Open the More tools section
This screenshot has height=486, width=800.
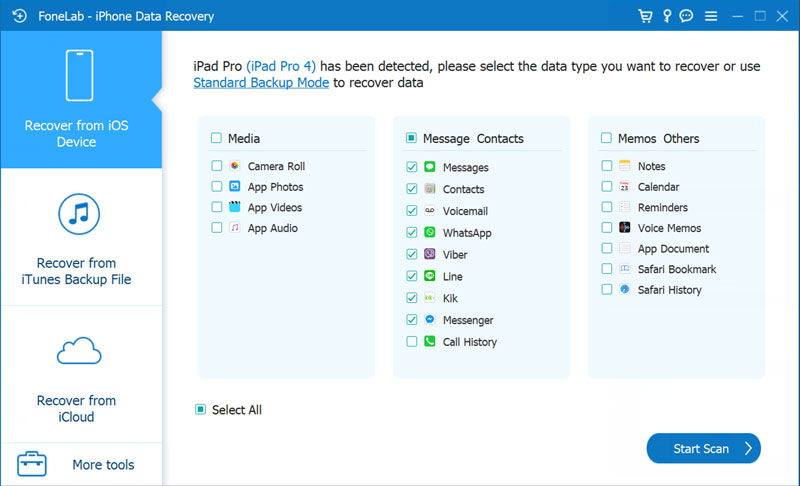(x=81, y=465)
